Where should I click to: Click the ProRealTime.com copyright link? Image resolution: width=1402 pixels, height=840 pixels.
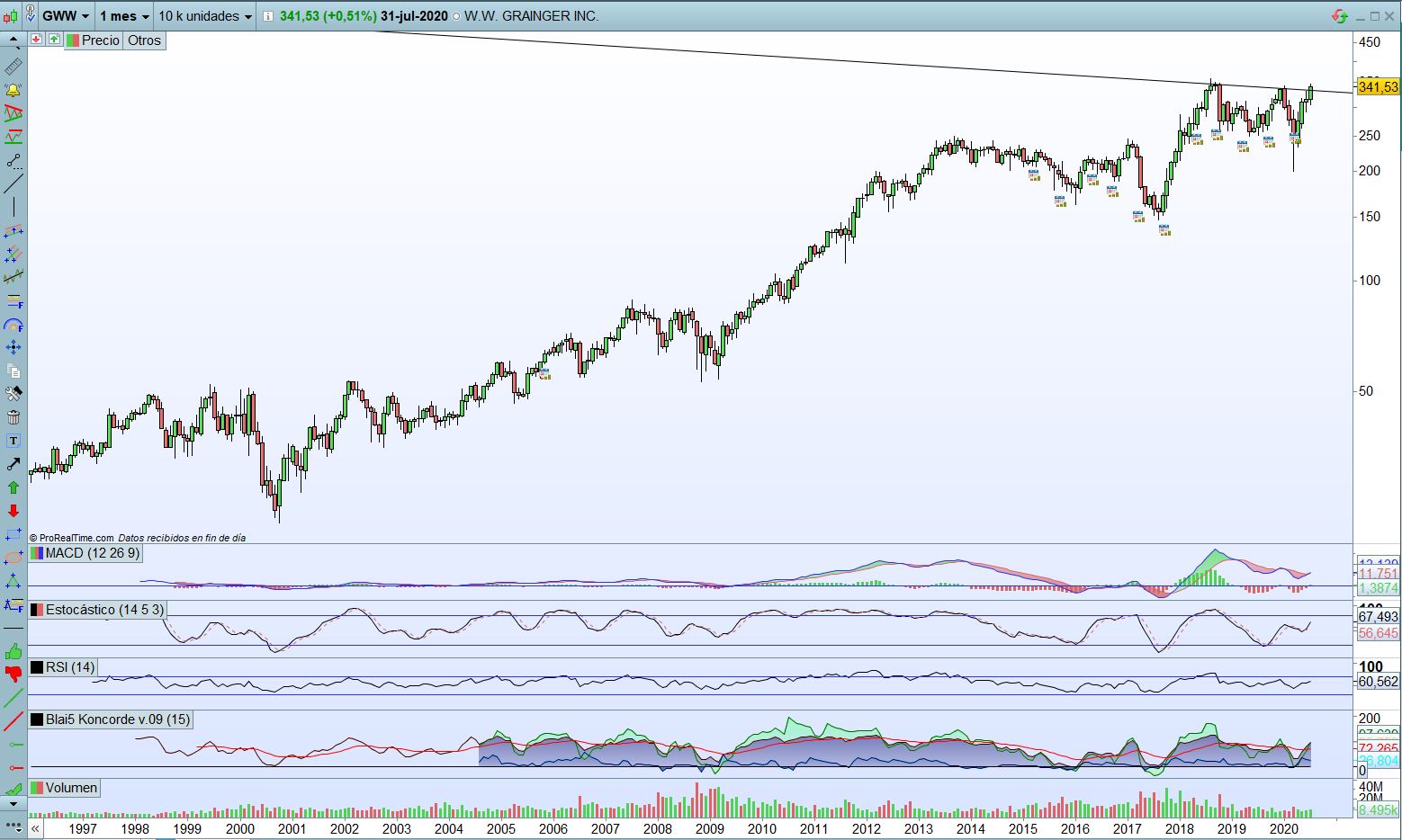[x=72, y=538]
